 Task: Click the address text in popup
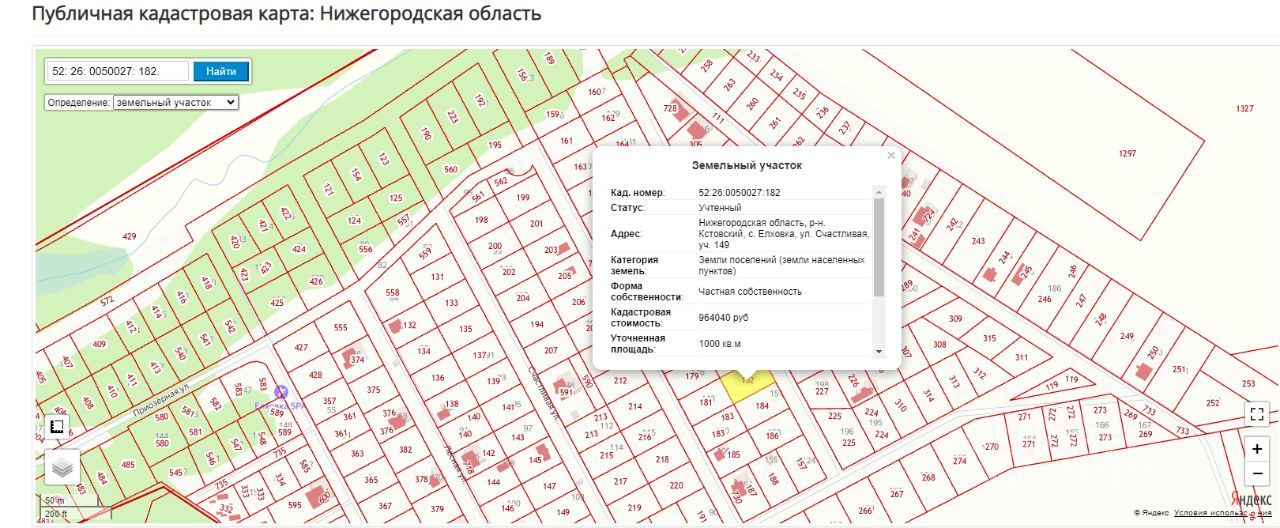(x=784, y=233)
